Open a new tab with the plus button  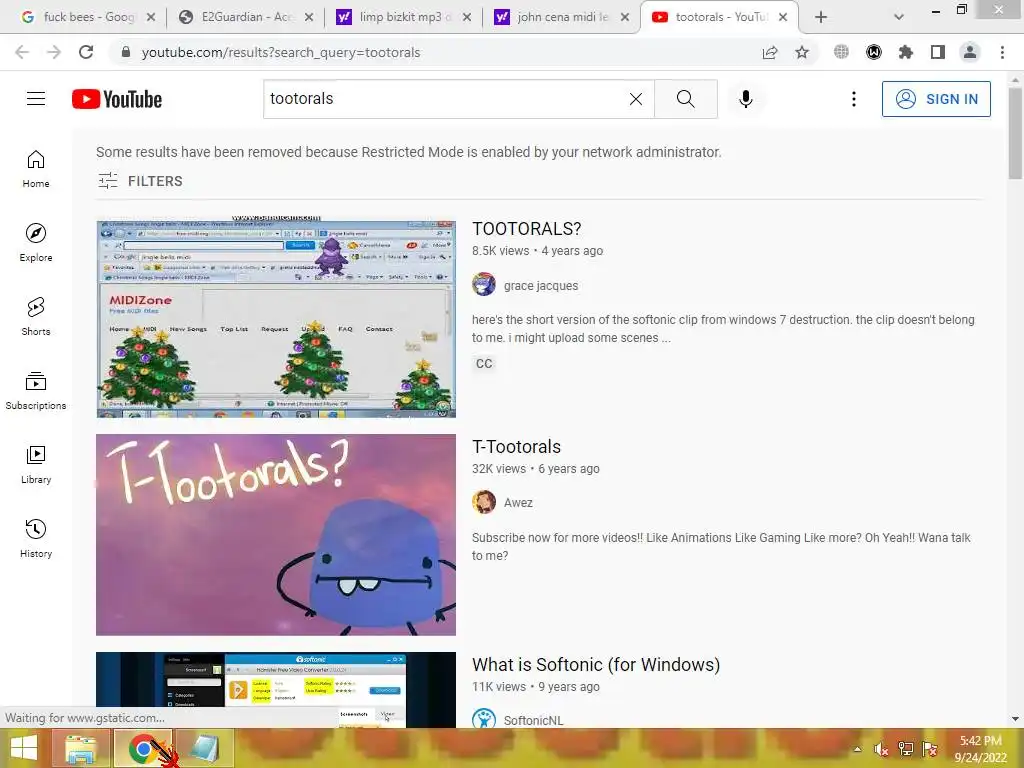click(821, 17)
